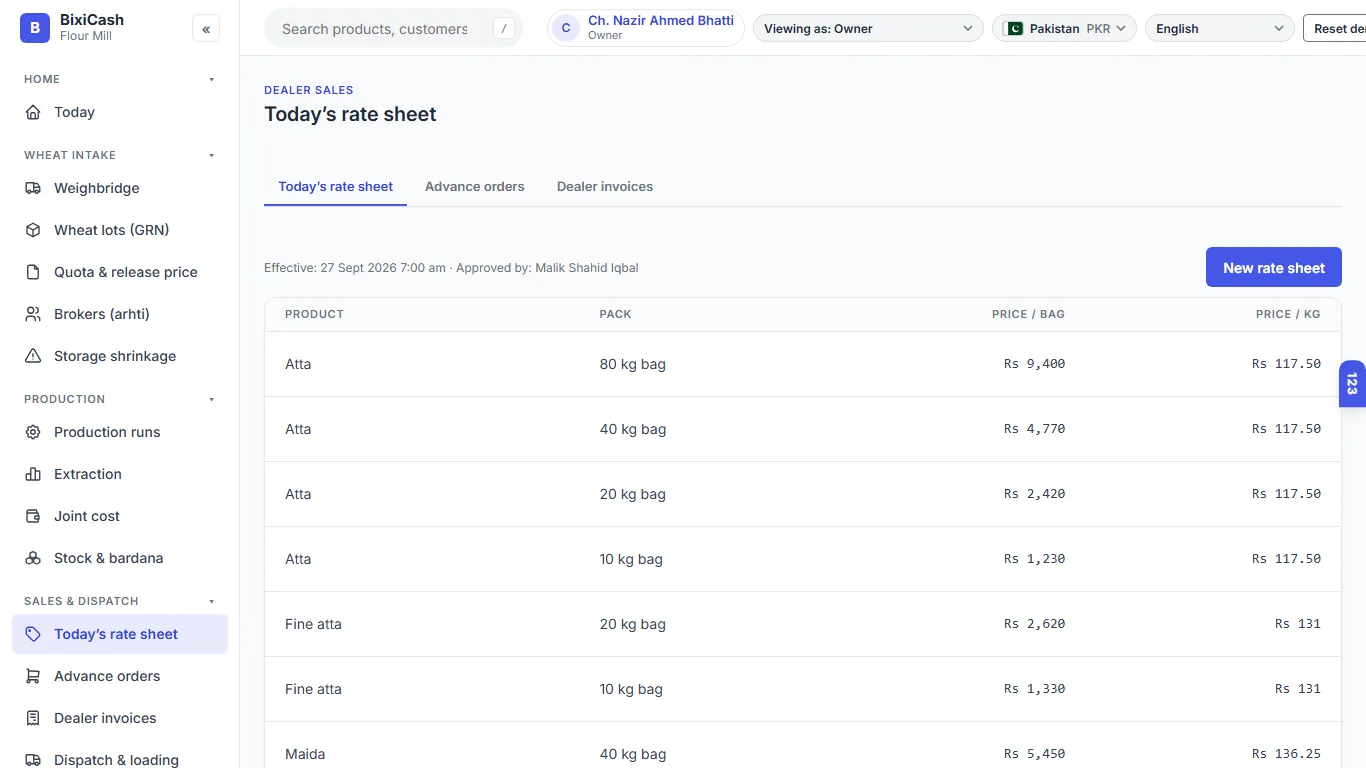Click the Maida product name
The image size is (1366, 768).
coord(305,754)
